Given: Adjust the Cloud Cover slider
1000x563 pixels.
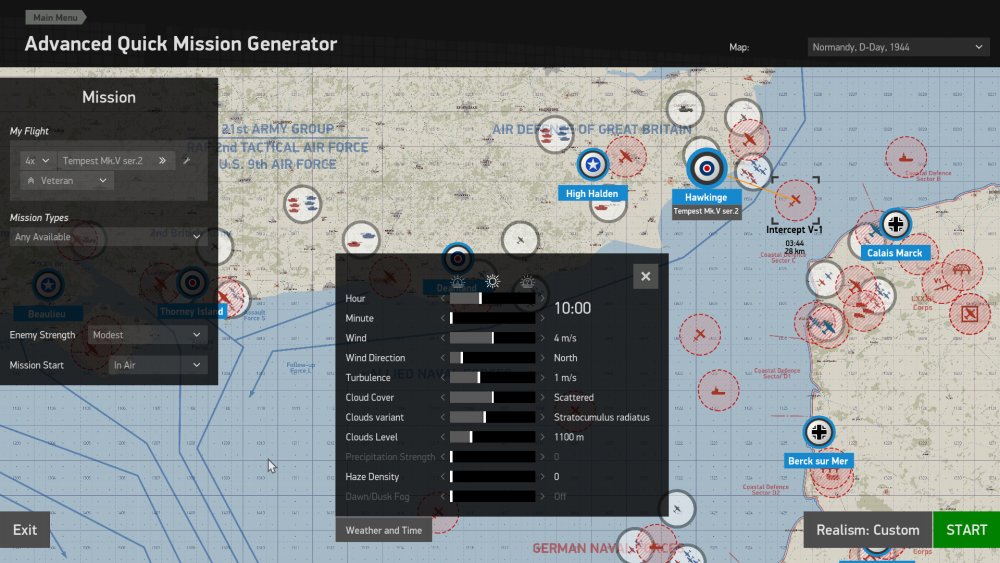Looking at the screenshot, I should pyautogui.click(x=492, y=397).
